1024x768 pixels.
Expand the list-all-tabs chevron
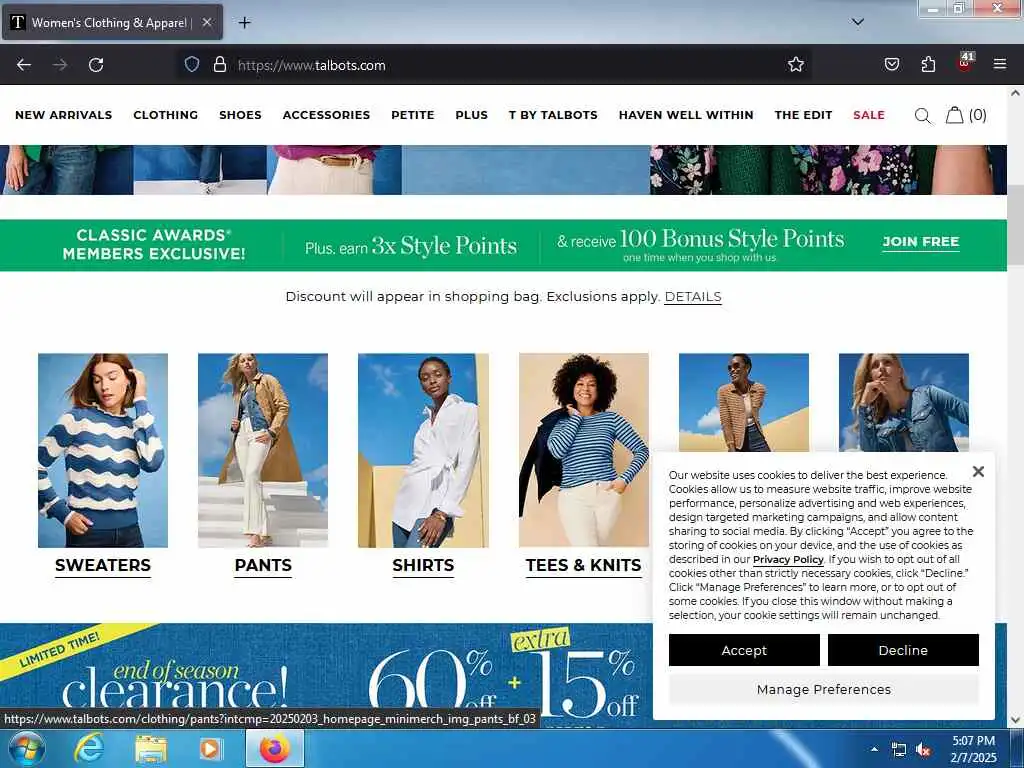click(x=858, y=22)
